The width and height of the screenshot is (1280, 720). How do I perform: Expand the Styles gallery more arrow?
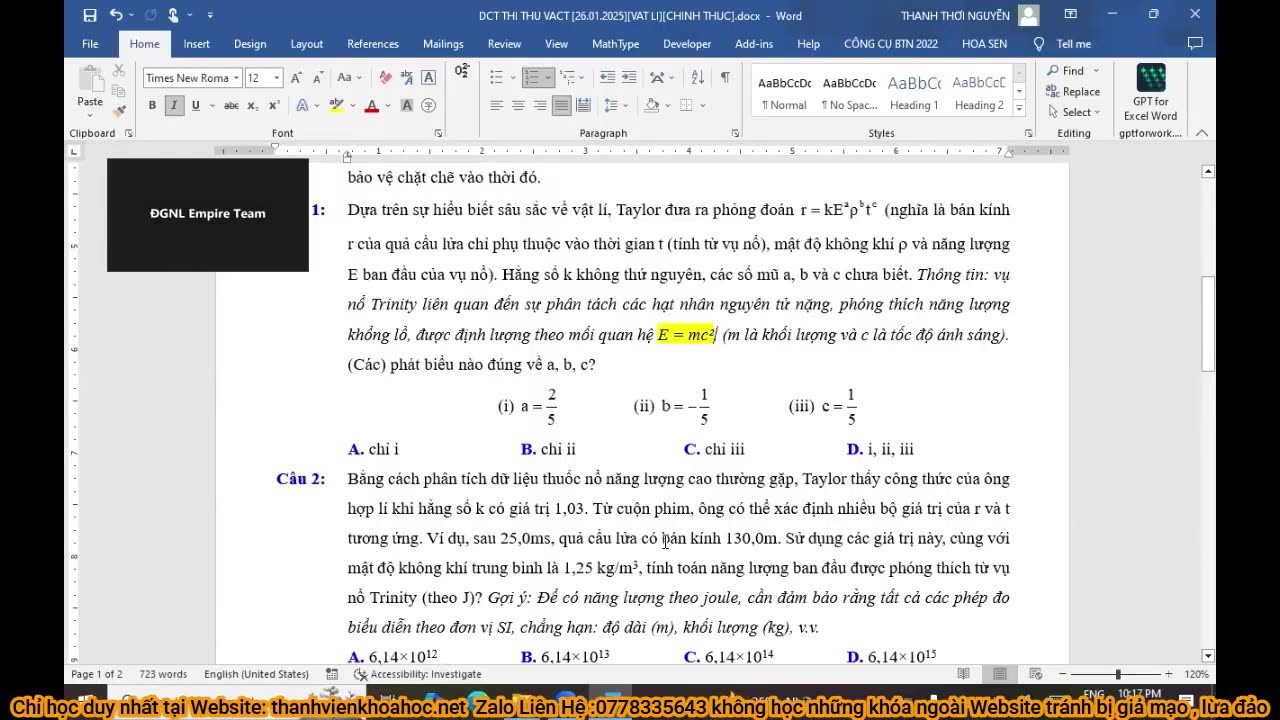[1019, 107]
